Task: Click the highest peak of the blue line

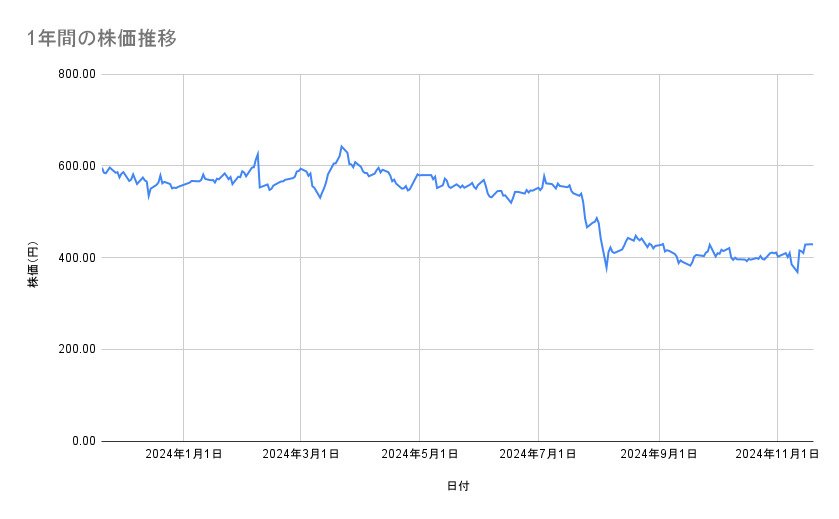Action: coord(341,146)
